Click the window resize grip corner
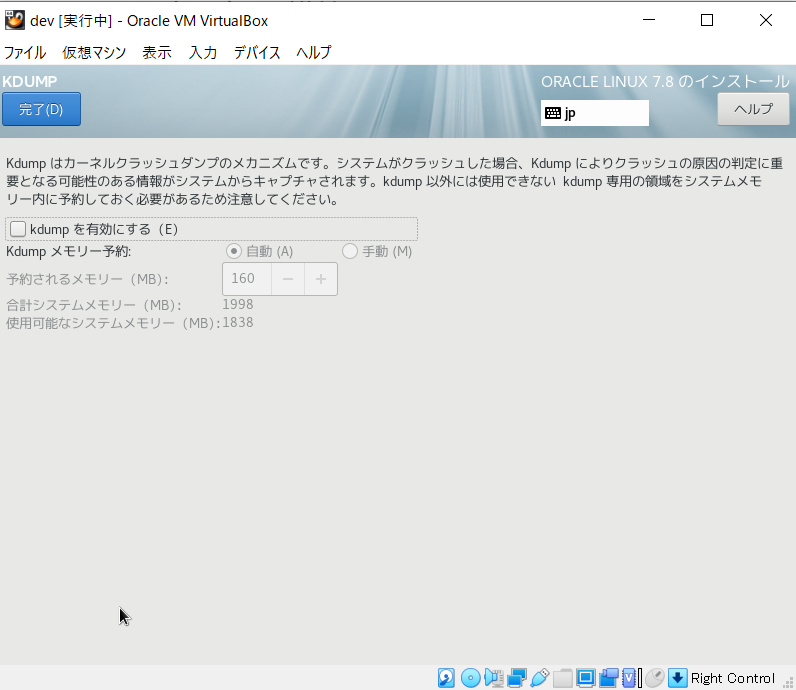 click(788, 683)
